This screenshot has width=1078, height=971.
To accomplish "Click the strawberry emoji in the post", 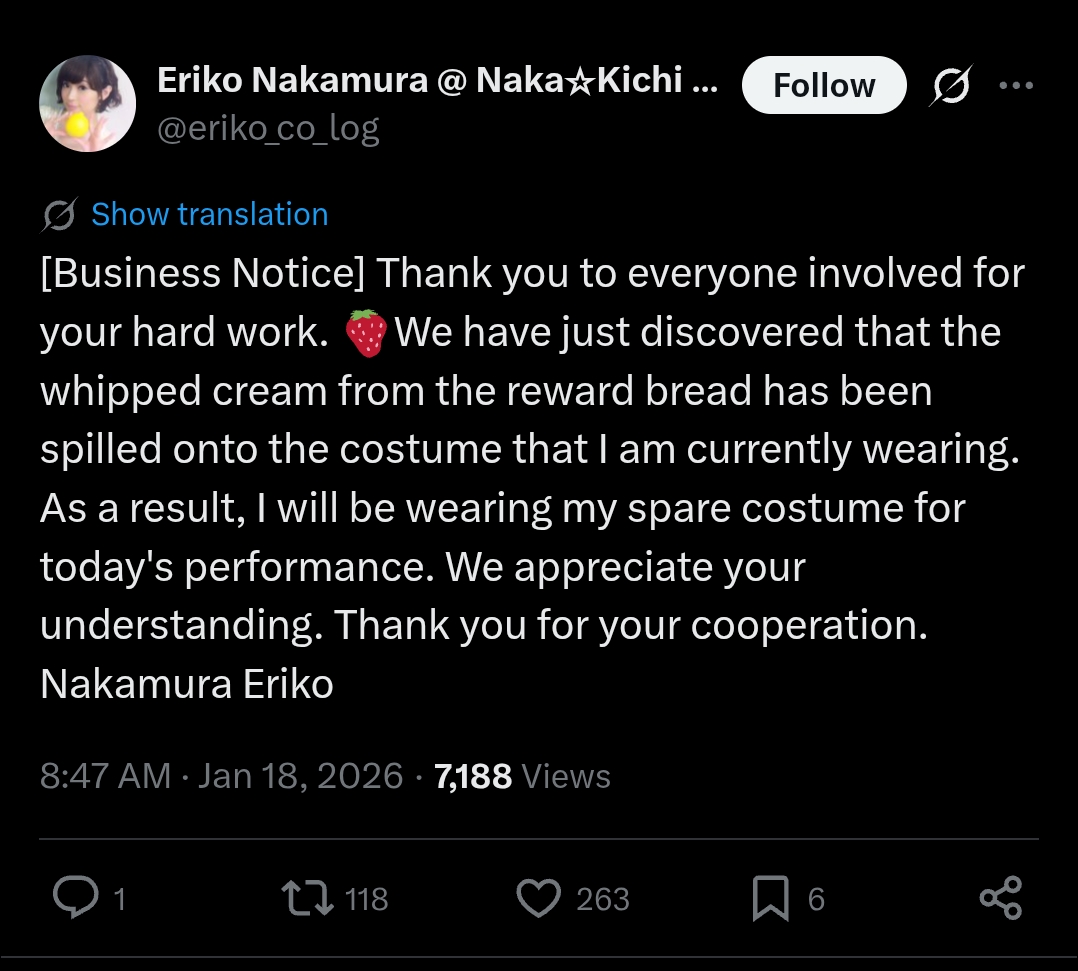I will pos(366,333).
